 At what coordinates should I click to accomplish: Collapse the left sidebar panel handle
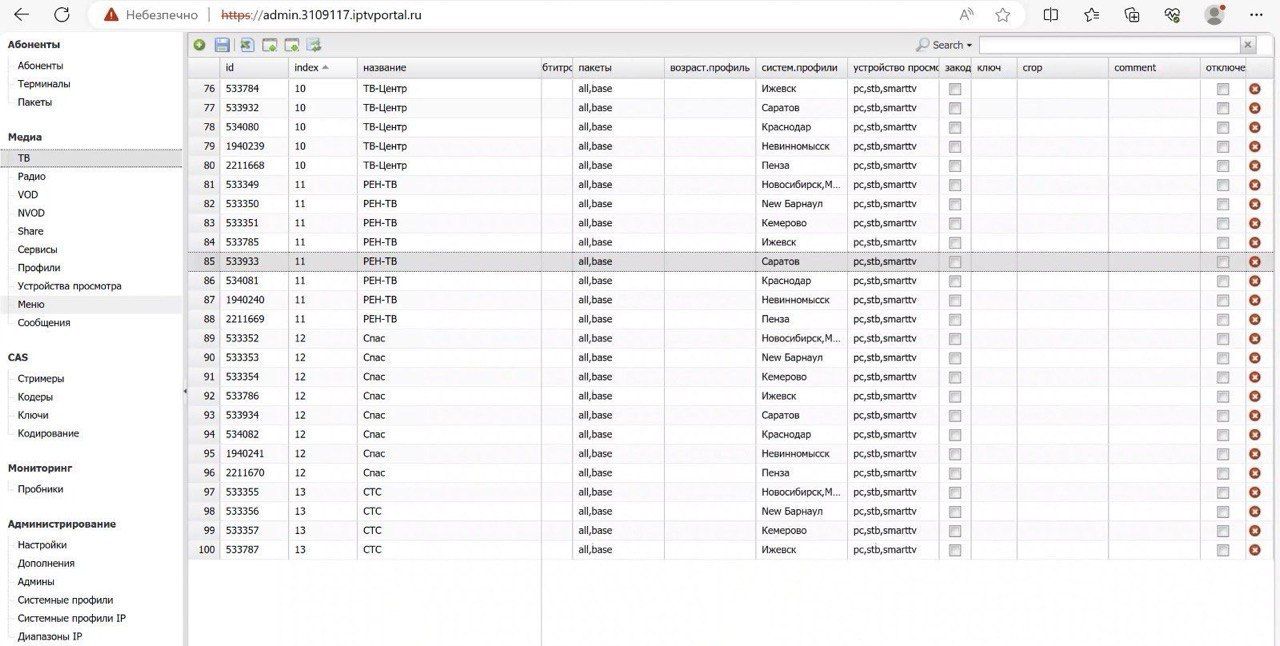[x=185, y=391]
